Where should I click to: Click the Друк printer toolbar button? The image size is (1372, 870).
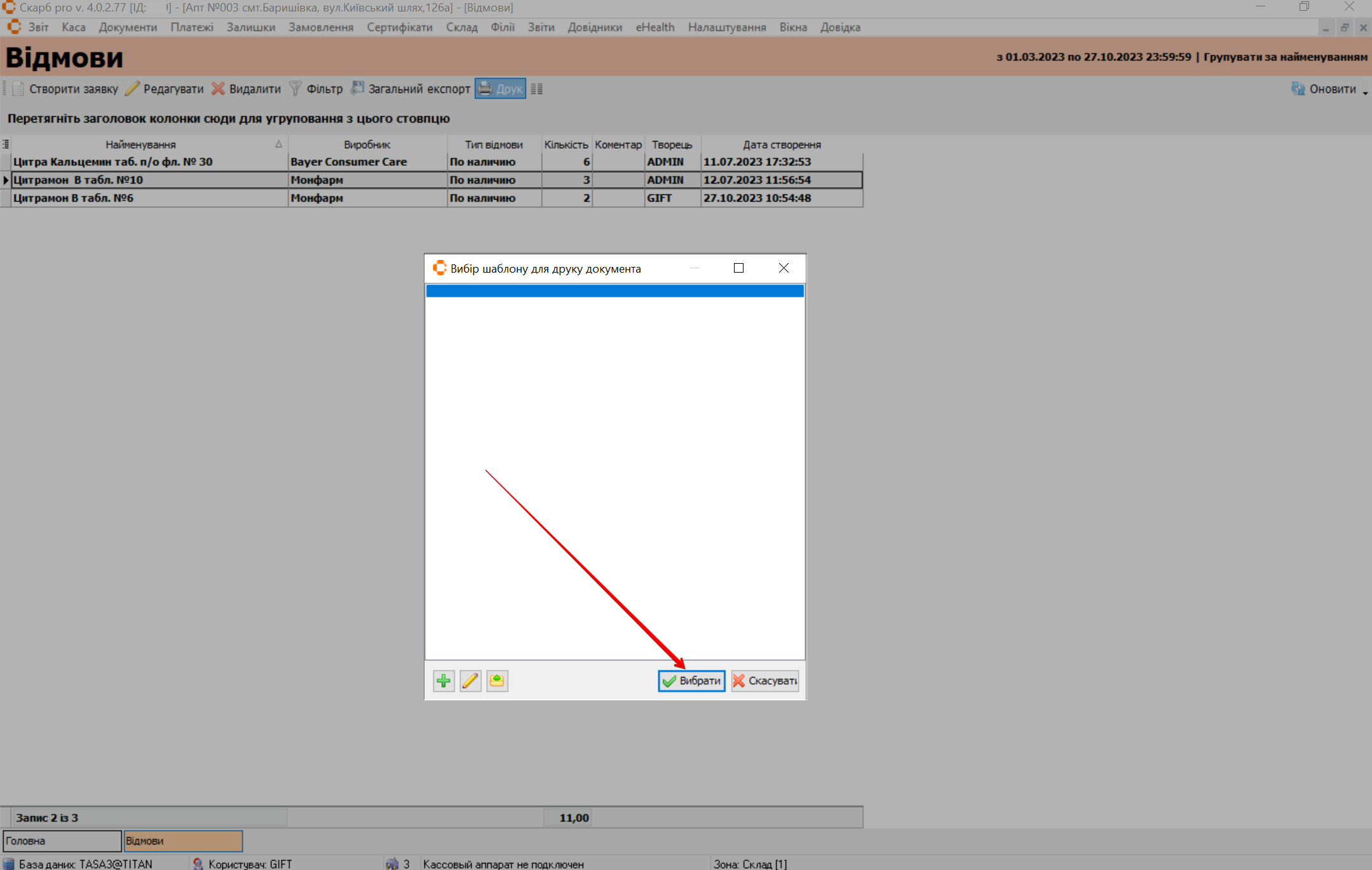500,89
